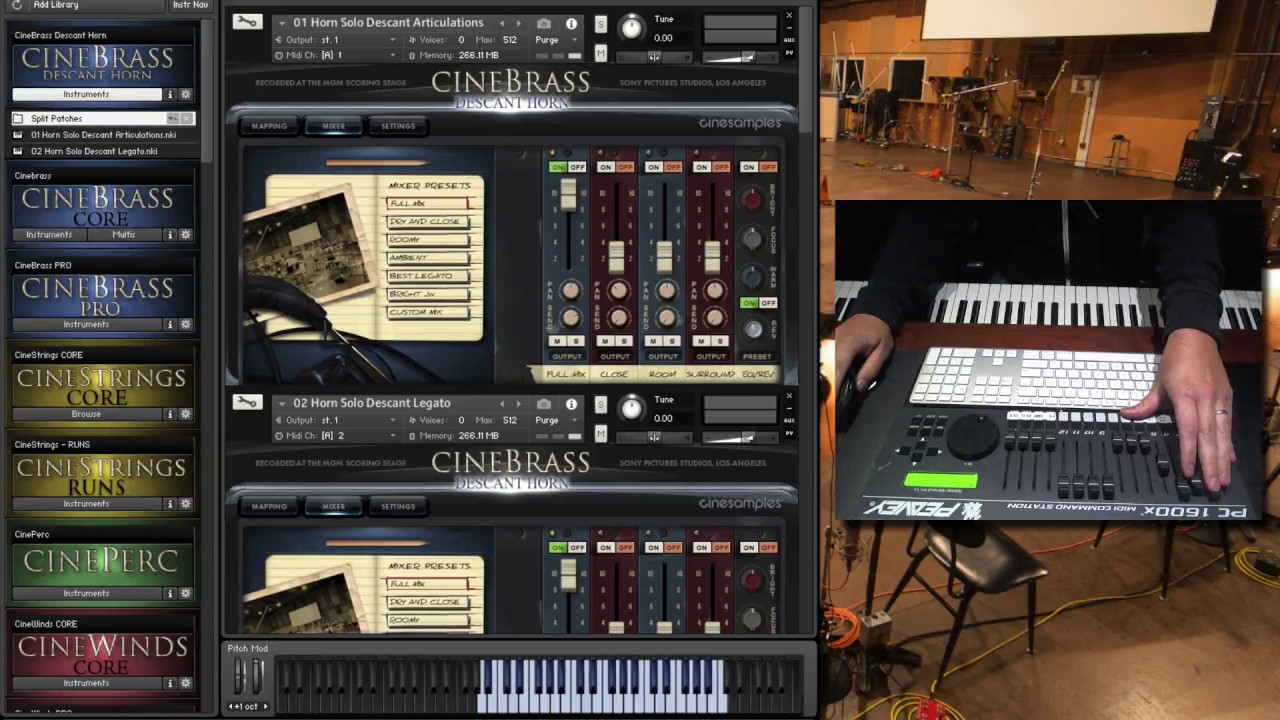Open the Output st.1 dropdown on 01 Horn
Viewport: 1280px width, 720px height.
[x=335, y=40]
